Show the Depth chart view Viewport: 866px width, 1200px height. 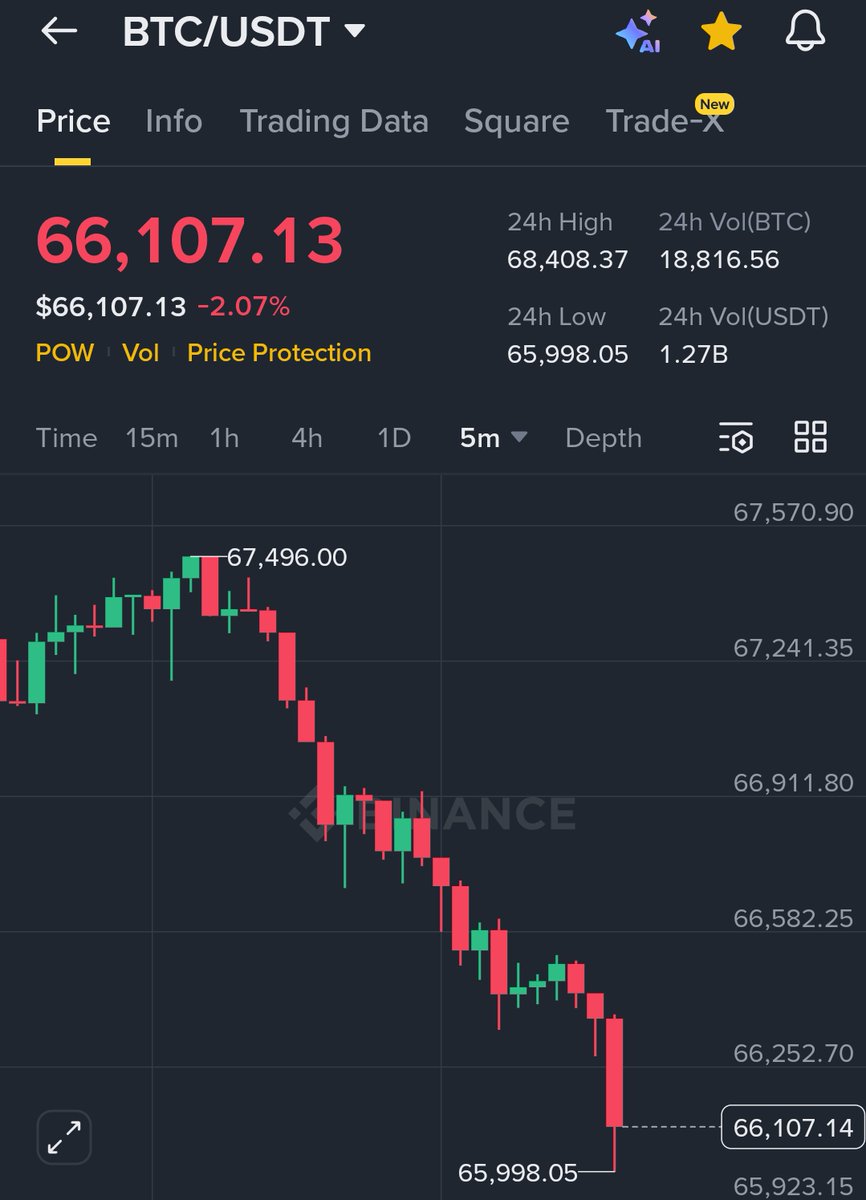tap(603, 438)
